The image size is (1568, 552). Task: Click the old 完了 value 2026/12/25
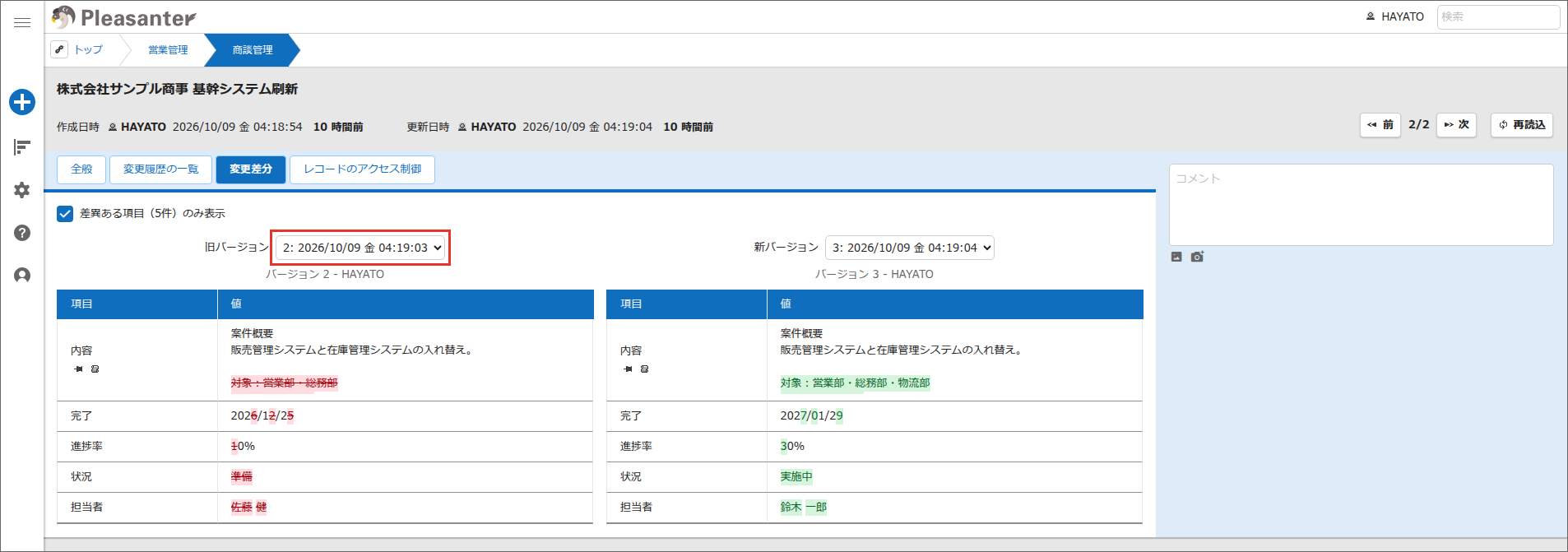pos(262,416)
